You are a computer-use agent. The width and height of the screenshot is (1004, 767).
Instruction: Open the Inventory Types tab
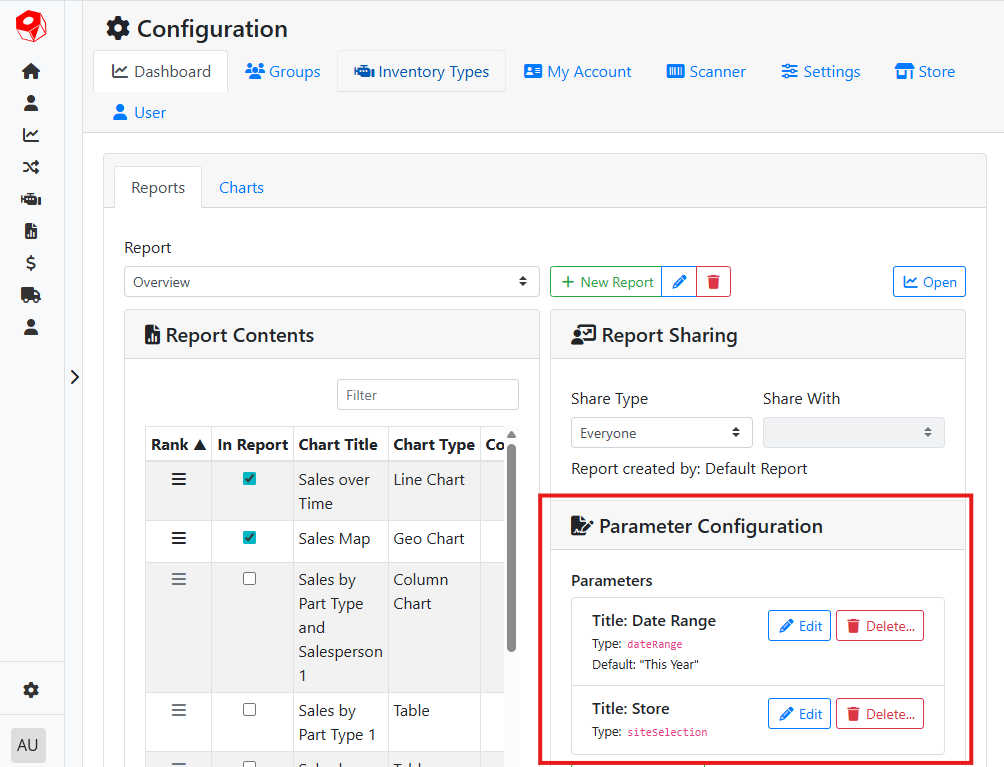(x=421, y=72)
